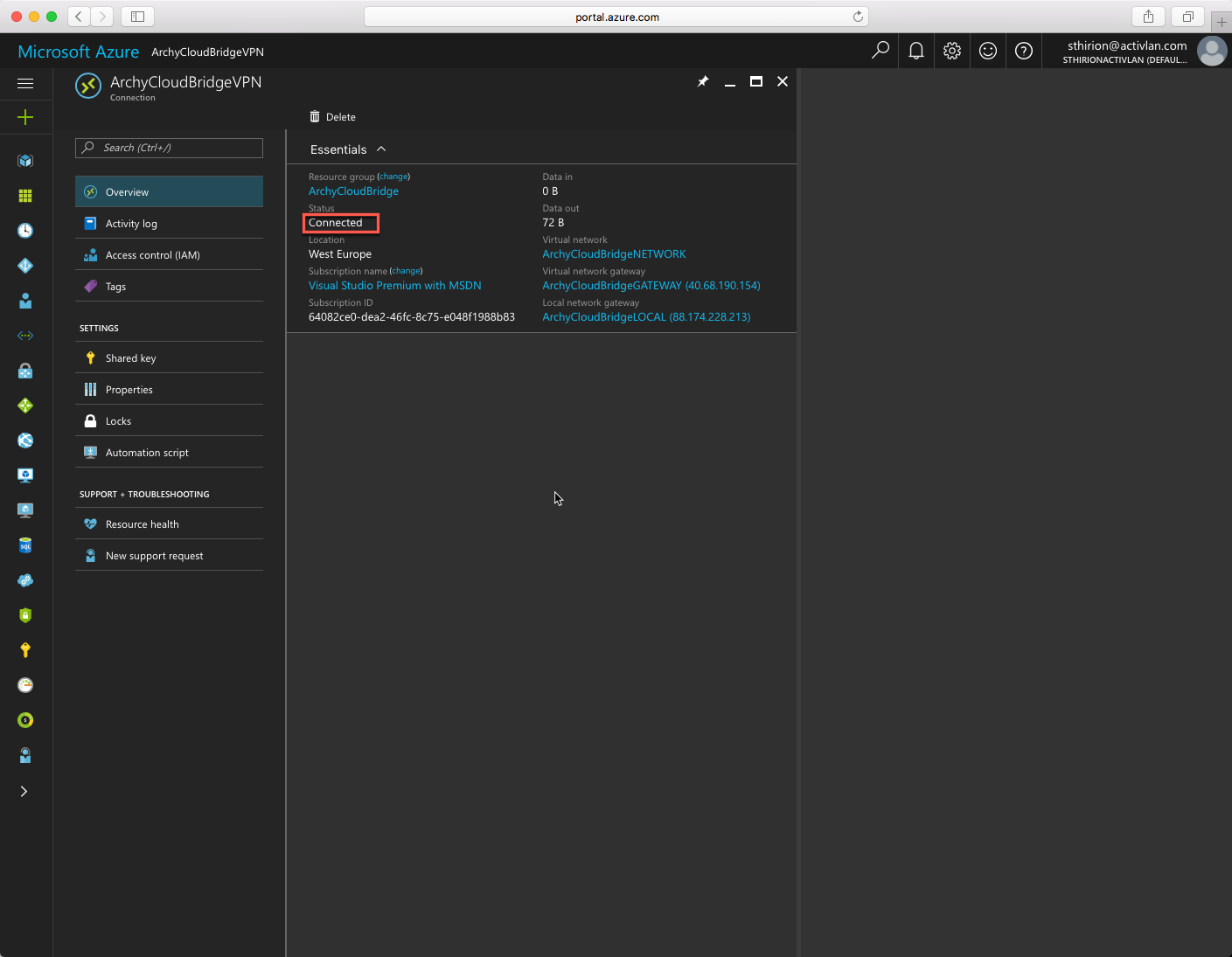This screenshot has width=1232, height=957.
Task: Open Cloud services gears-cloud sidebar icon
Action: tap(25, 580)
